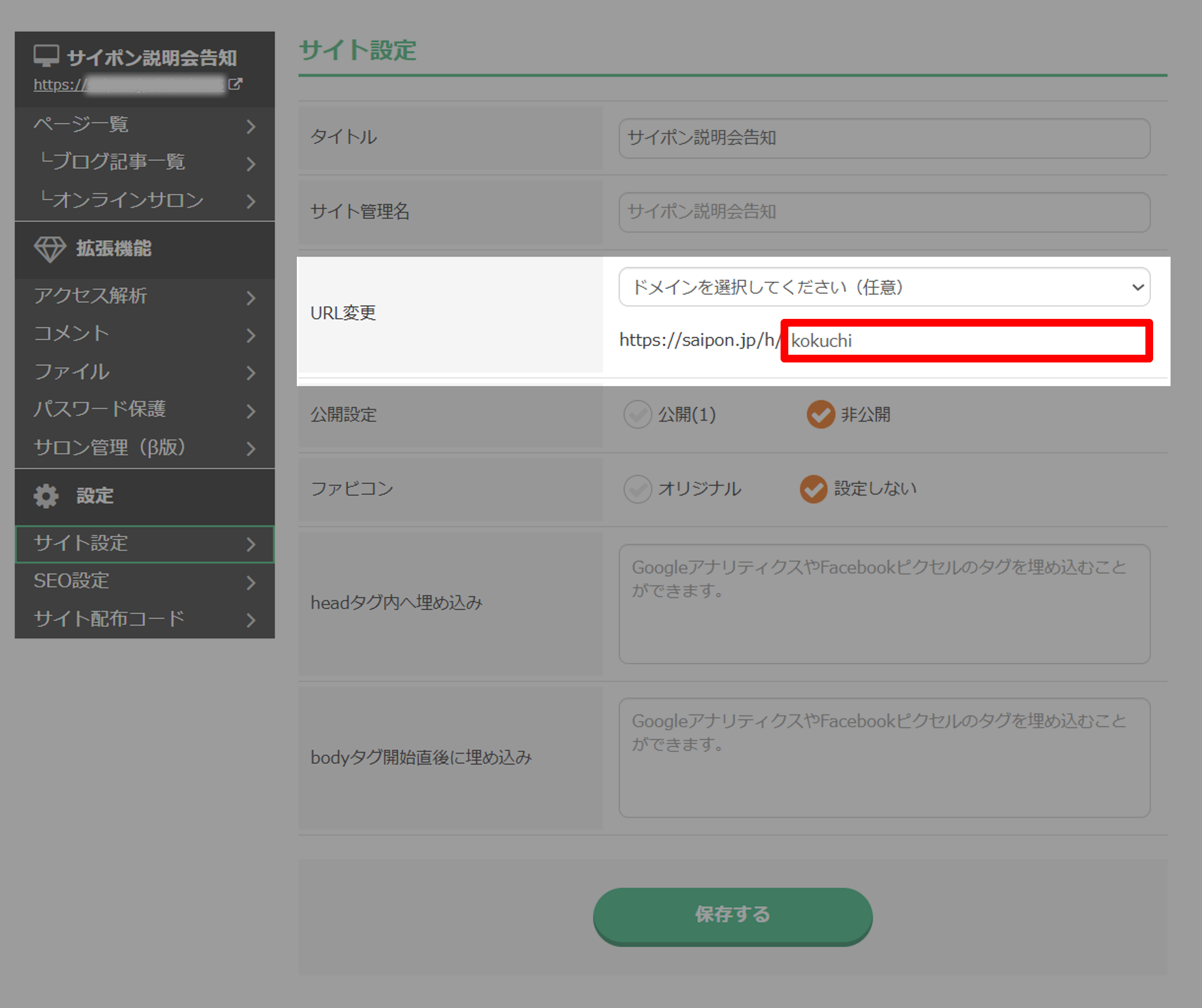Select the 公開(1) radio option
This screenshot has width=1202, height=1008.
coord(638,415)
